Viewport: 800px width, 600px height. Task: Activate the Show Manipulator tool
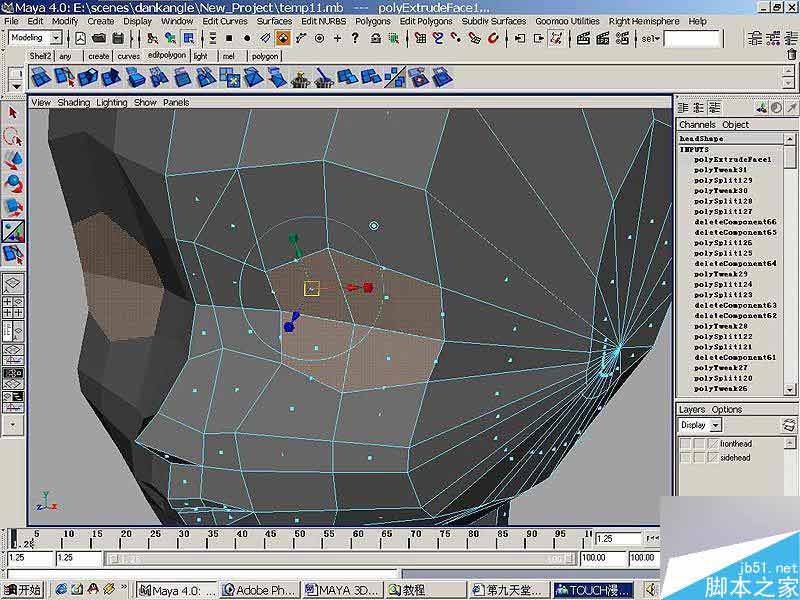13,231
